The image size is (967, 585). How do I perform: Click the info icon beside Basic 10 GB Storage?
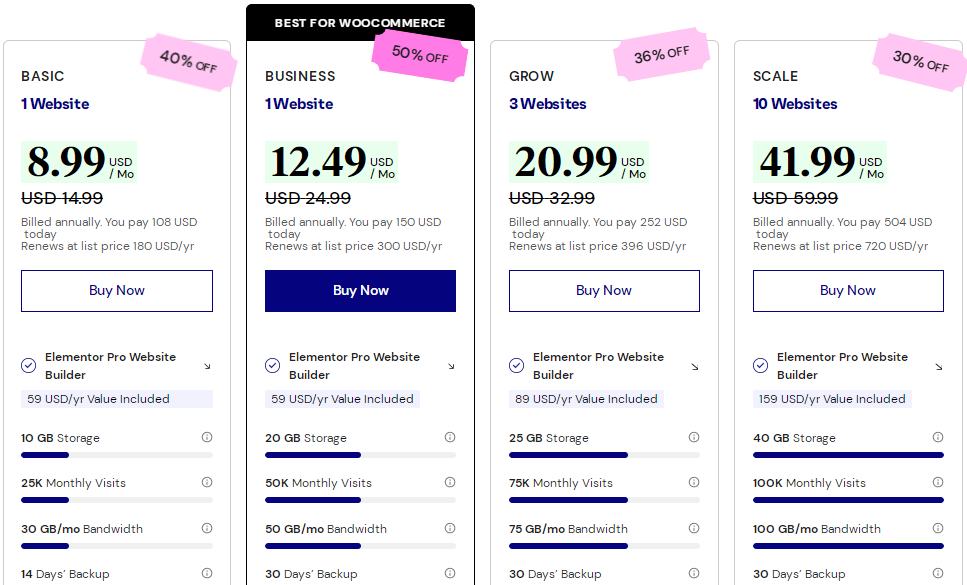click(206, 437)
